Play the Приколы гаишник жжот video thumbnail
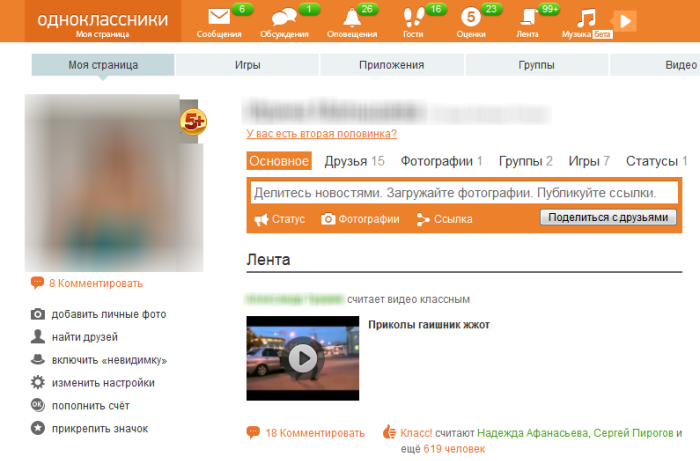700x461 pixels. (x=302, y=357)
